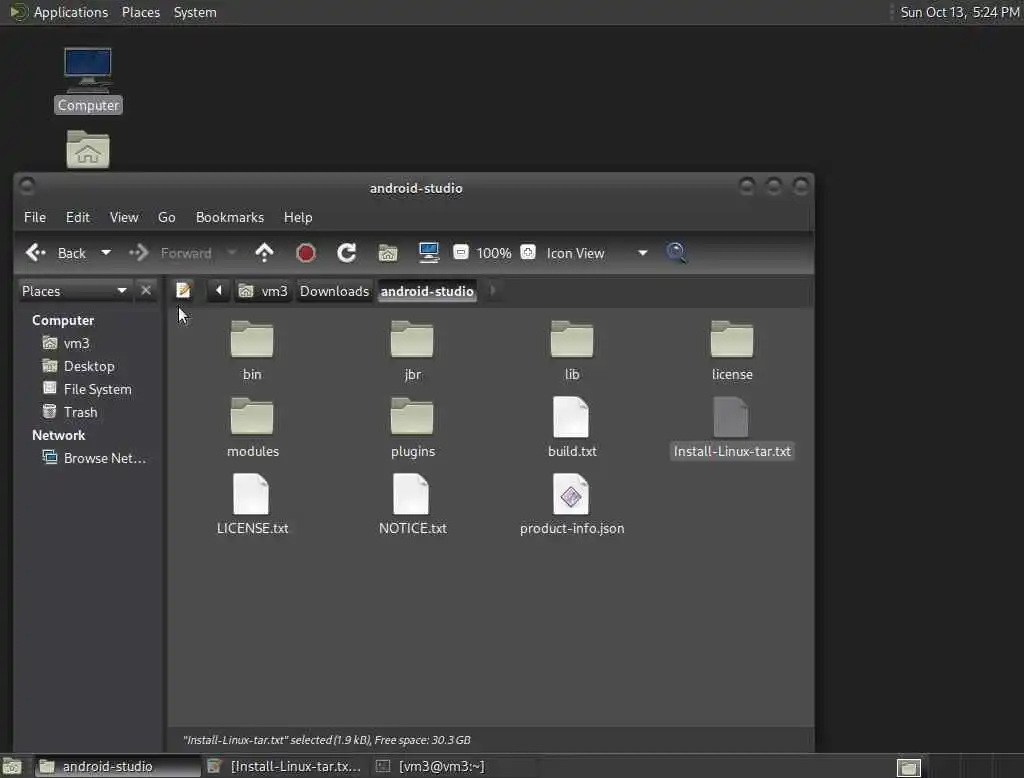
Task: Open the Help menu
Action: pos(298,218)
